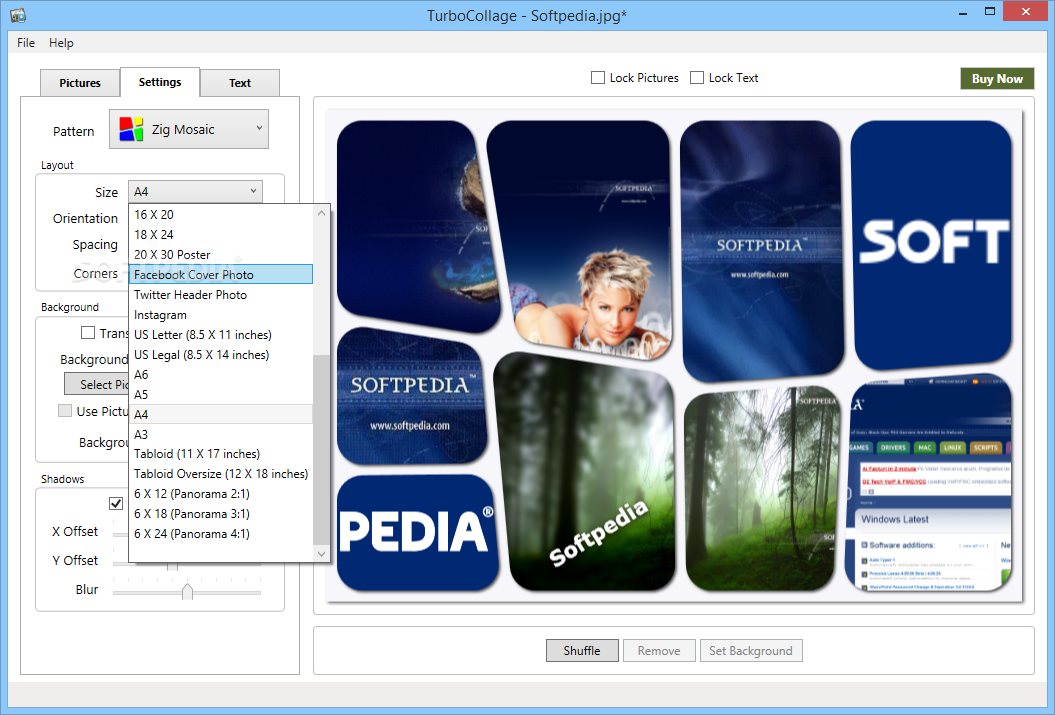Click the Remove button
Screen dimensions: 1055x715
point(659,650)
